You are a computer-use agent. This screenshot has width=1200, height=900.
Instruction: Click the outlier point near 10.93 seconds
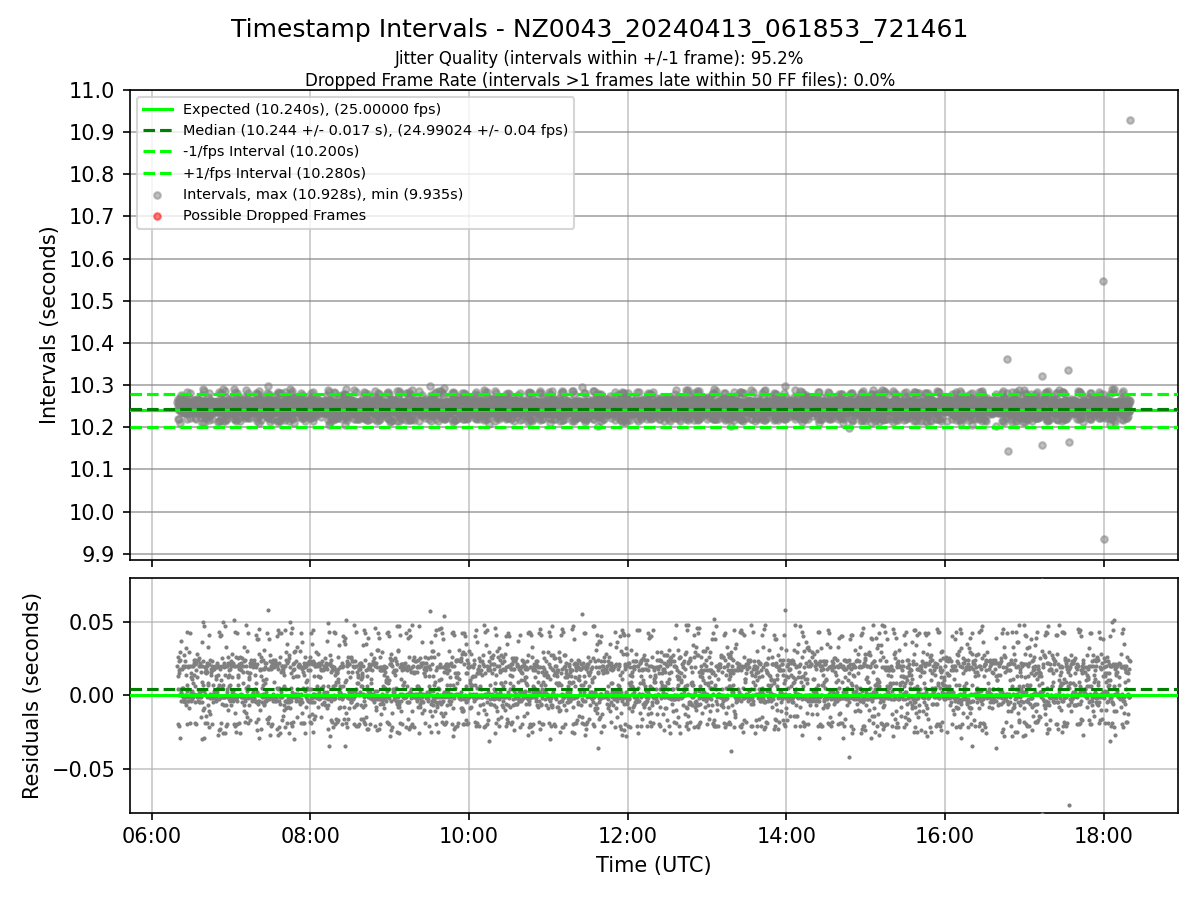point(1130,120)
